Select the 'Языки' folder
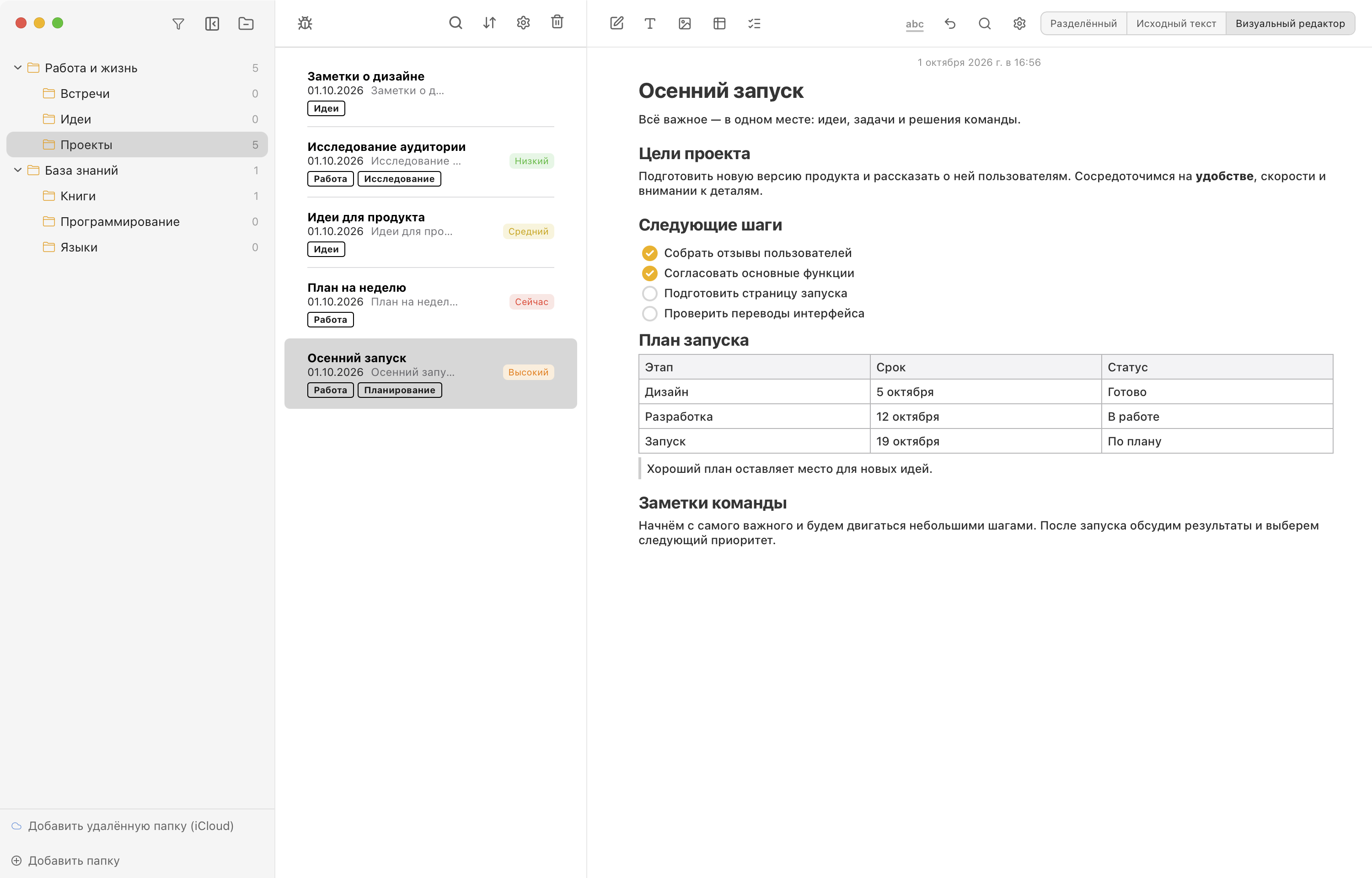 (x=137, y=247)
